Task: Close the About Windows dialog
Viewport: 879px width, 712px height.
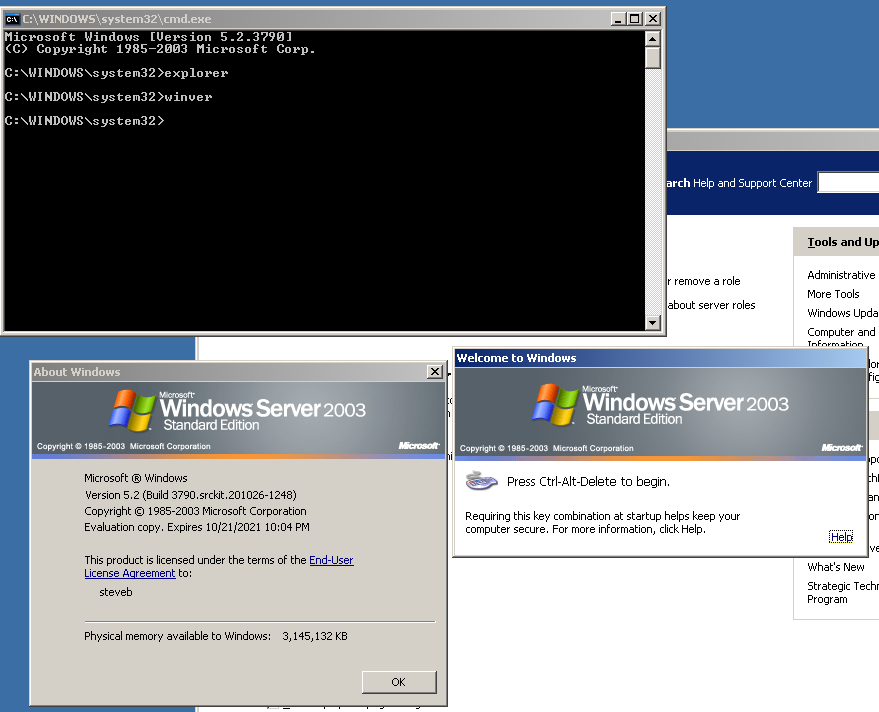Action: pos(435,372)
